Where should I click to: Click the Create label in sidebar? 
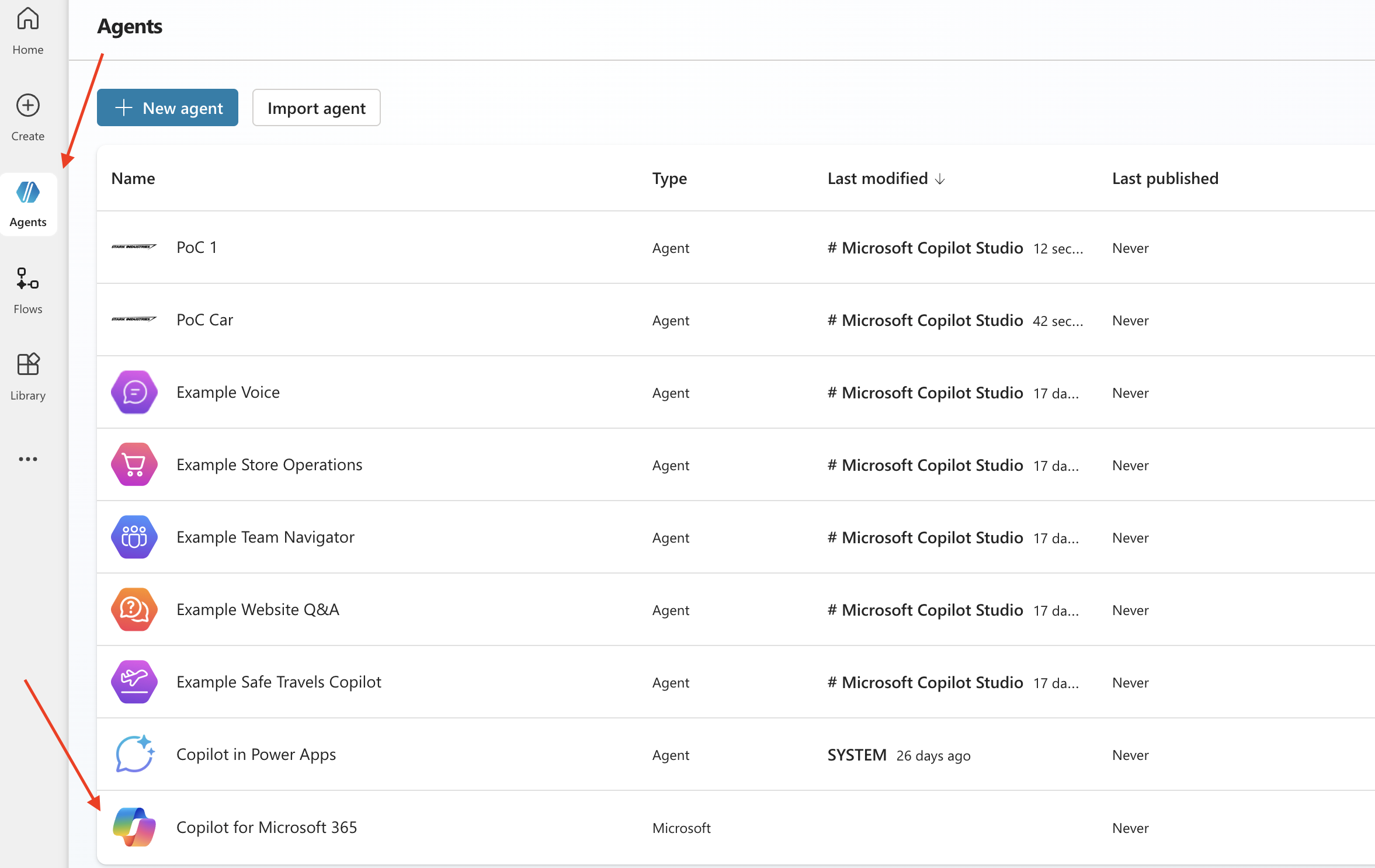click(x=28, y=136)
